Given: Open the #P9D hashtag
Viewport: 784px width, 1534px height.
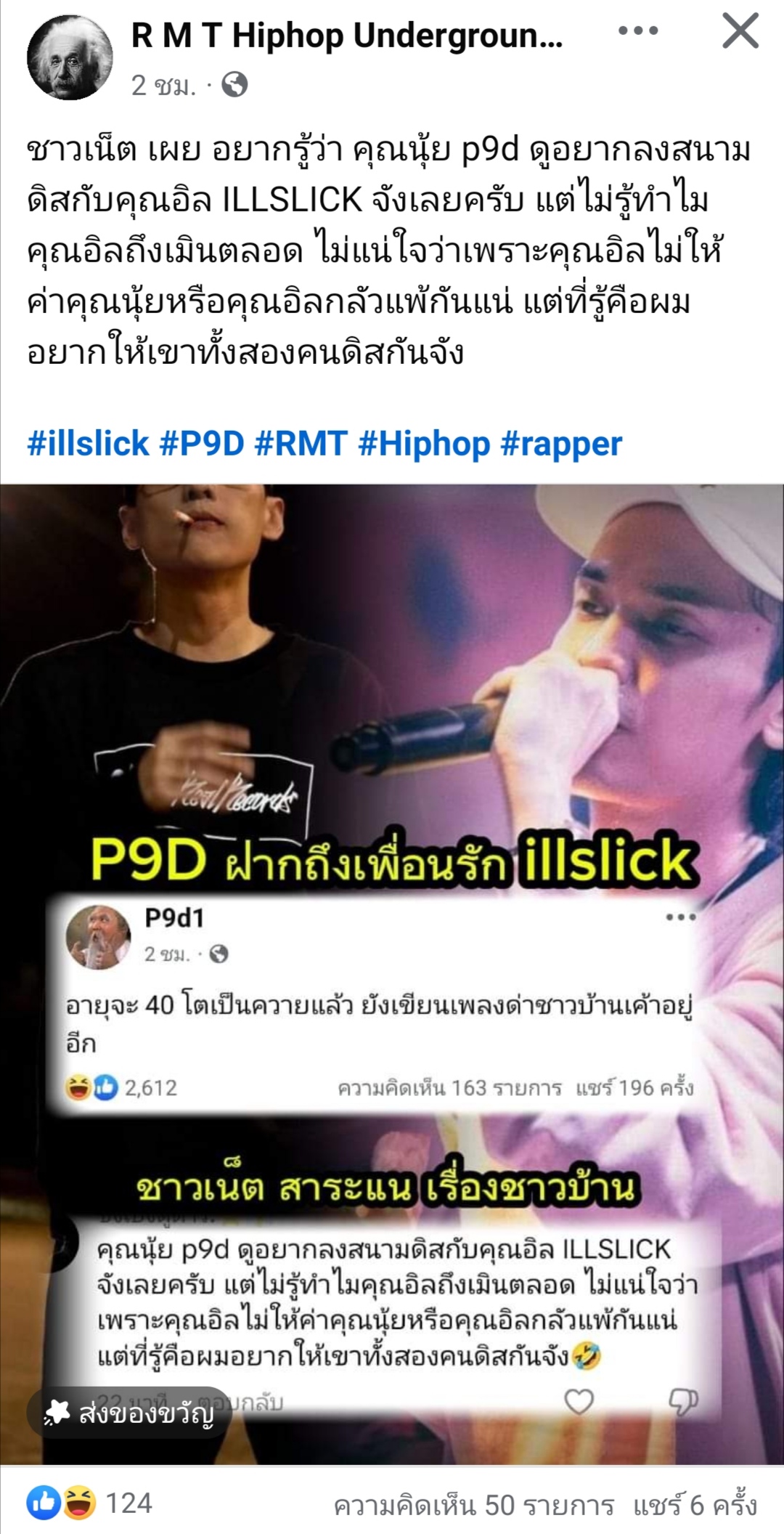Looking at the screenshot, I should (x=202, y=444).
